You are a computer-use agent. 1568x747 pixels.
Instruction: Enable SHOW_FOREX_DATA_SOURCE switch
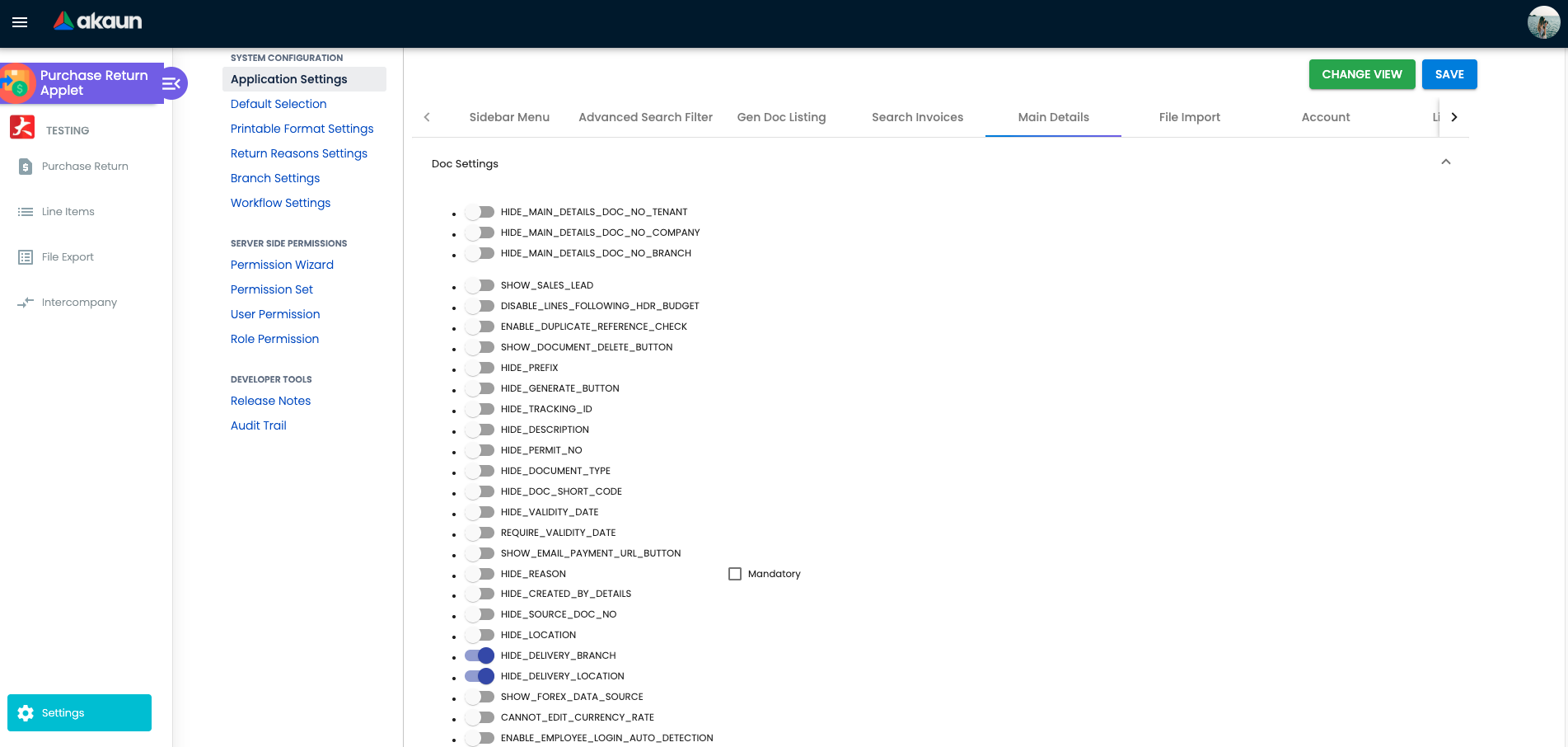coord(480,697)
